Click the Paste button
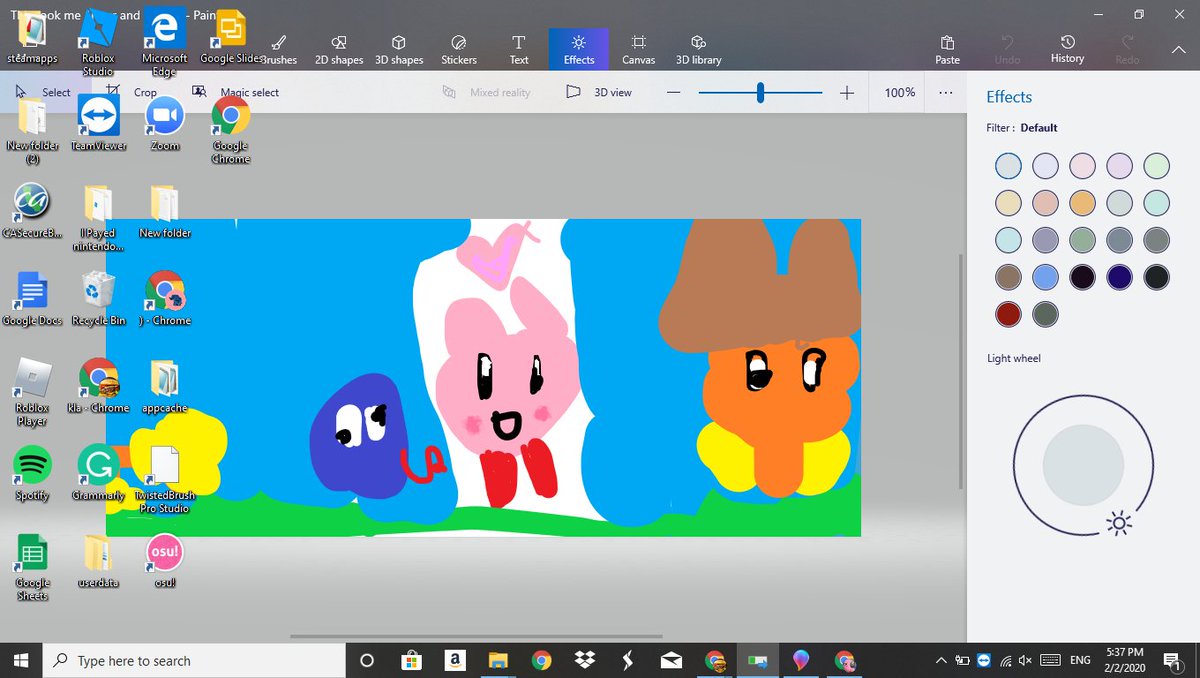The image size is (1200, 678). click(x=947, y=49)
